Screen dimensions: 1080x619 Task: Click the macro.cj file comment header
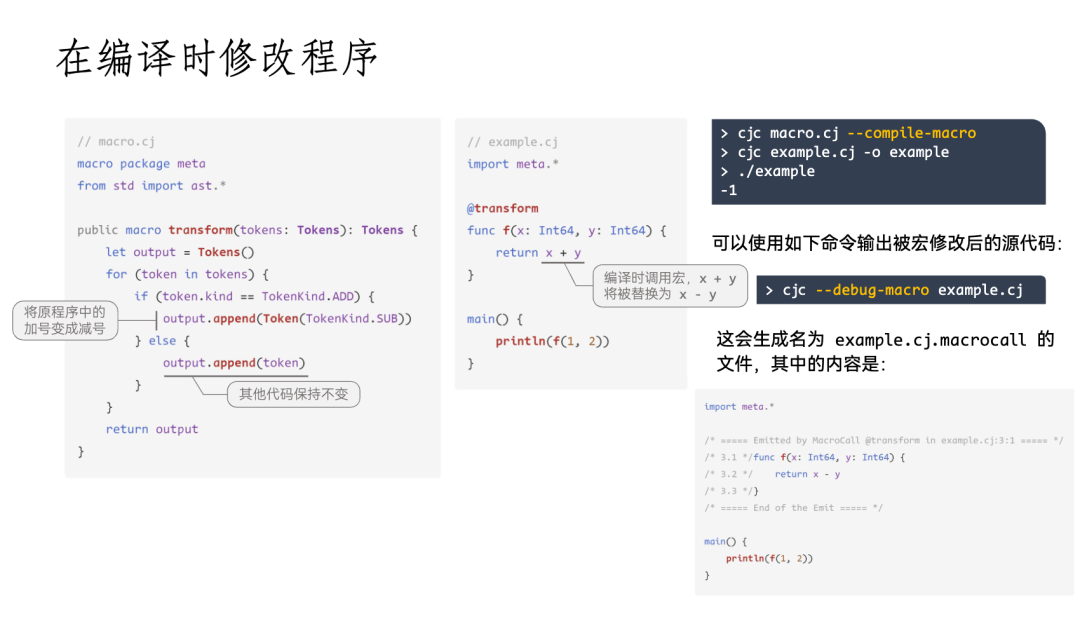point(117,141)
